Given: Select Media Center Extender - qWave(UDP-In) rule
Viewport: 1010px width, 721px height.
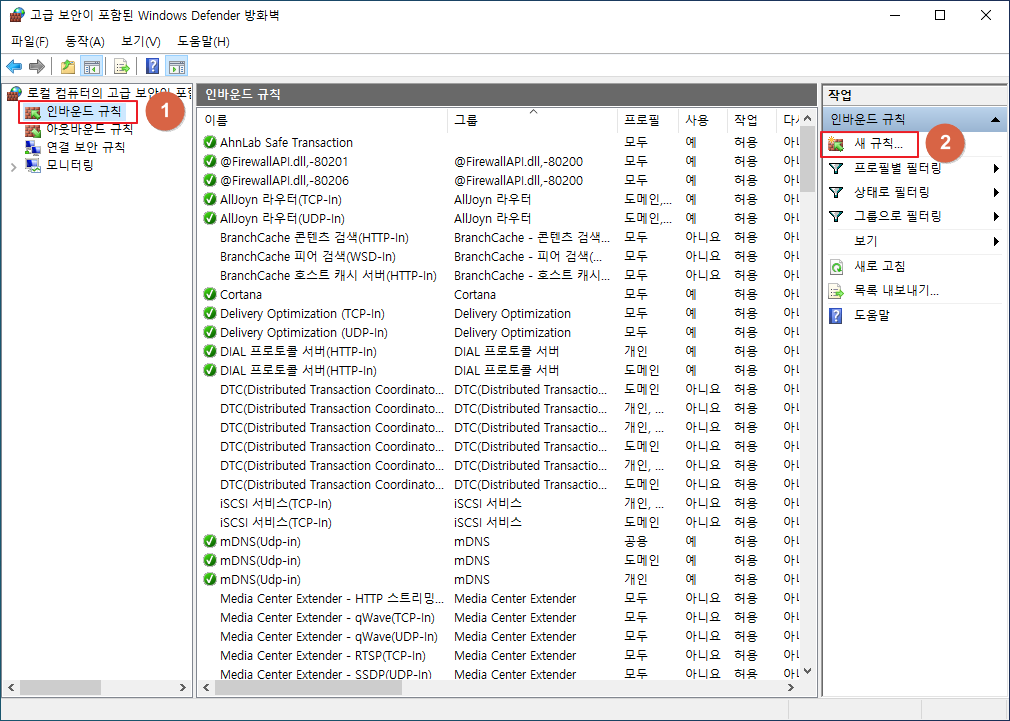Looking at the screenshot, I should click(x=329, y=637).
